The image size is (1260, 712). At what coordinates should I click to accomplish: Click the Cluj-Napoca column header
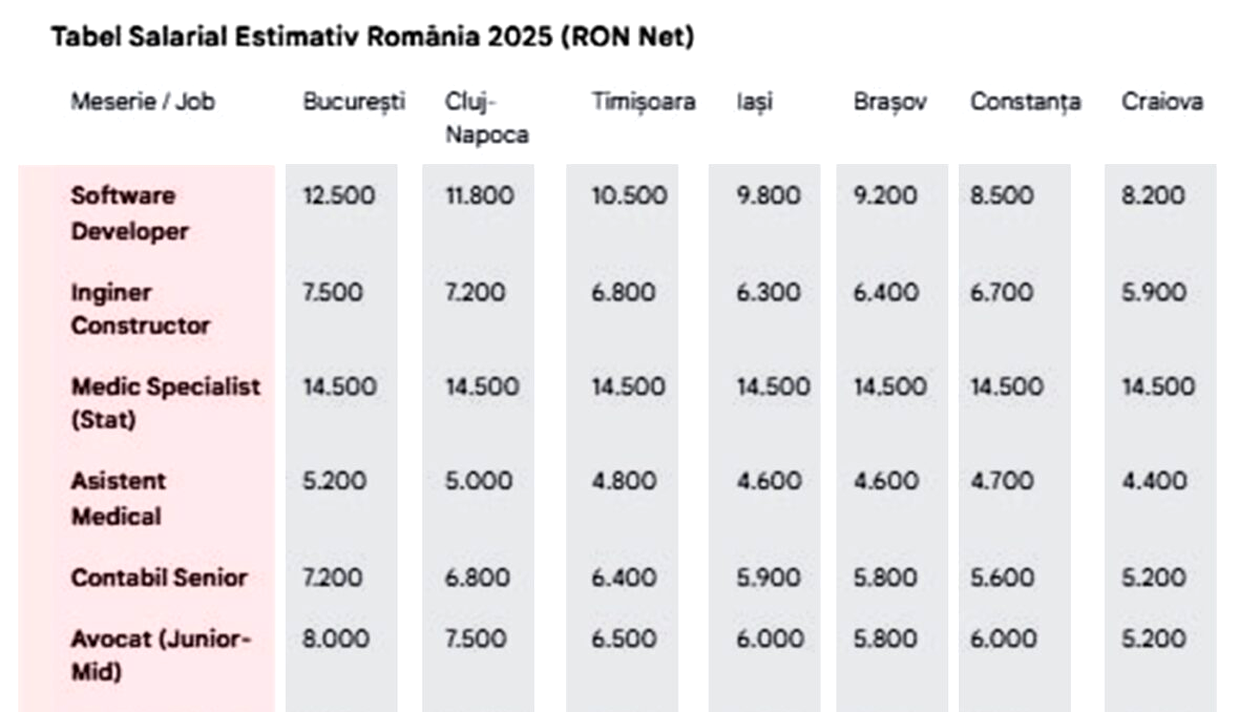tap(486, 118)
